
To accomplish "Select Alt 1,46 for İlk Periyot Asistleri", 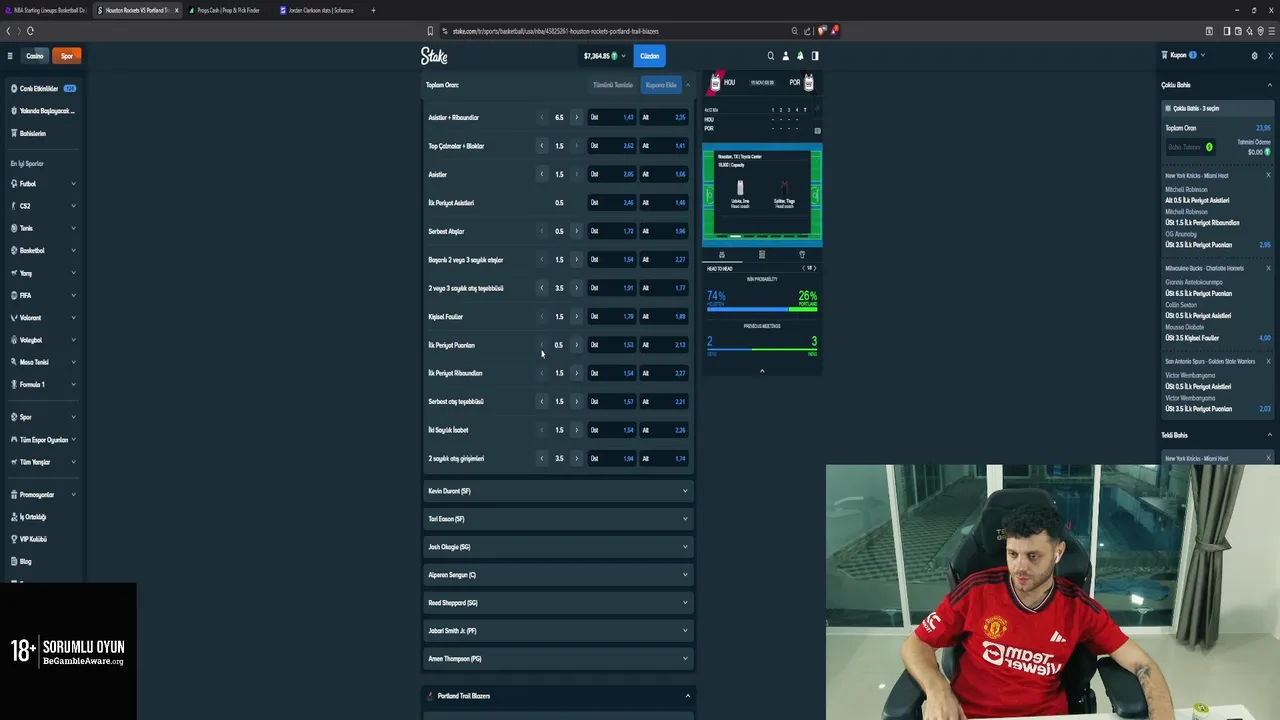I will (664, 203).
